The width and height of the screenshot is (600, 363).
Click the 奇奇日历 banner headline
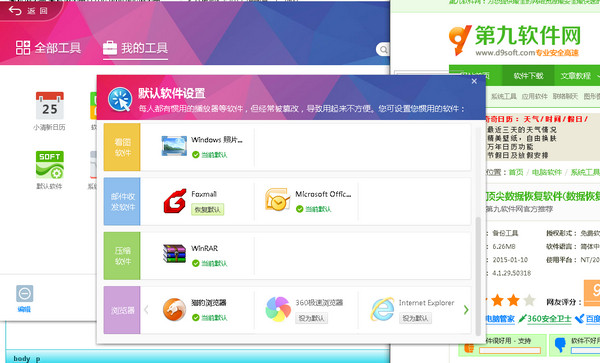pos(537,119)
